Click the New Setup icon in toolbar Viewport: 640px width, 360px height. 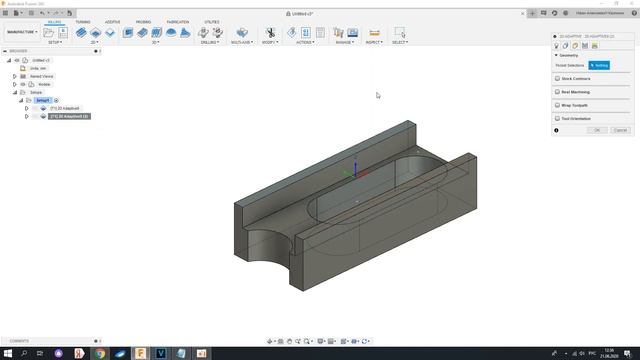click(49, 33)
